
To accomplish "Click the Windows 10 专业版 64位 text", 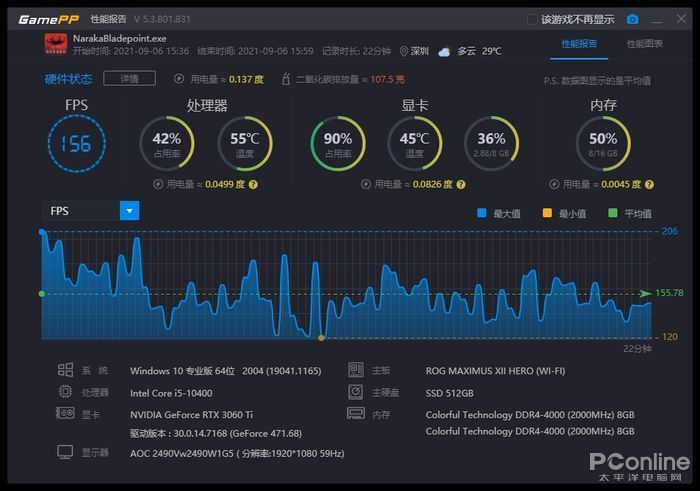I will click(x=182, y=371).
